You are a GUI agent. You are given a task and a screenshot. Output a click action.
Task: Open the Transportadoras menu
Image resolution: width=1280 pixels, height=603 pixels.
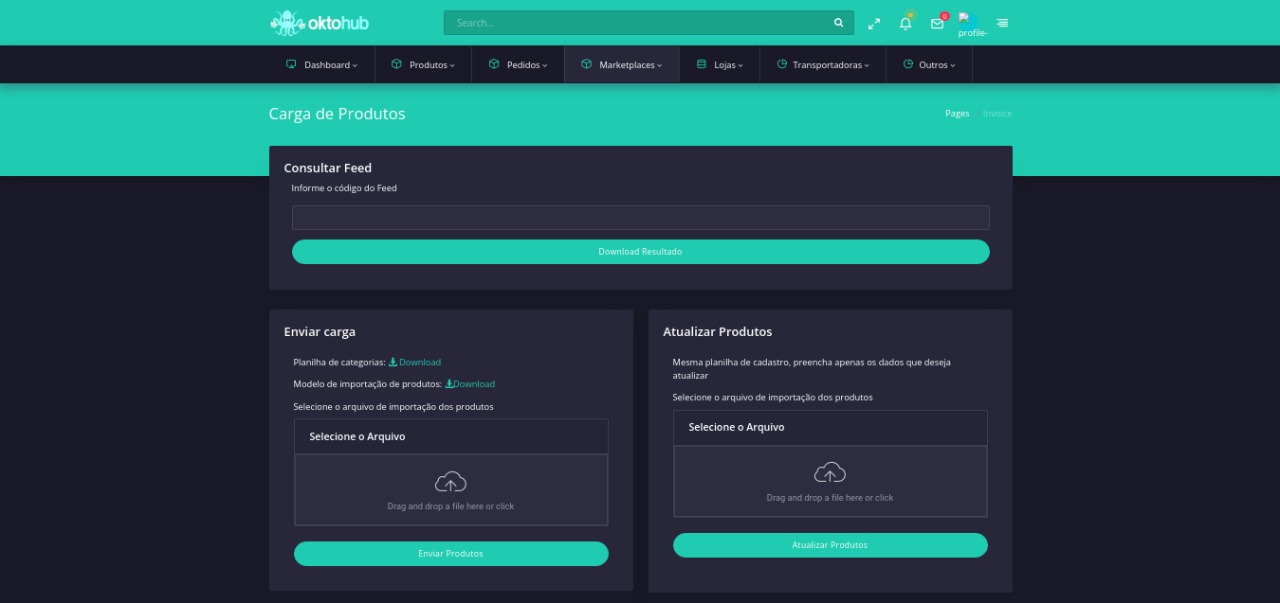pos(823,65)
